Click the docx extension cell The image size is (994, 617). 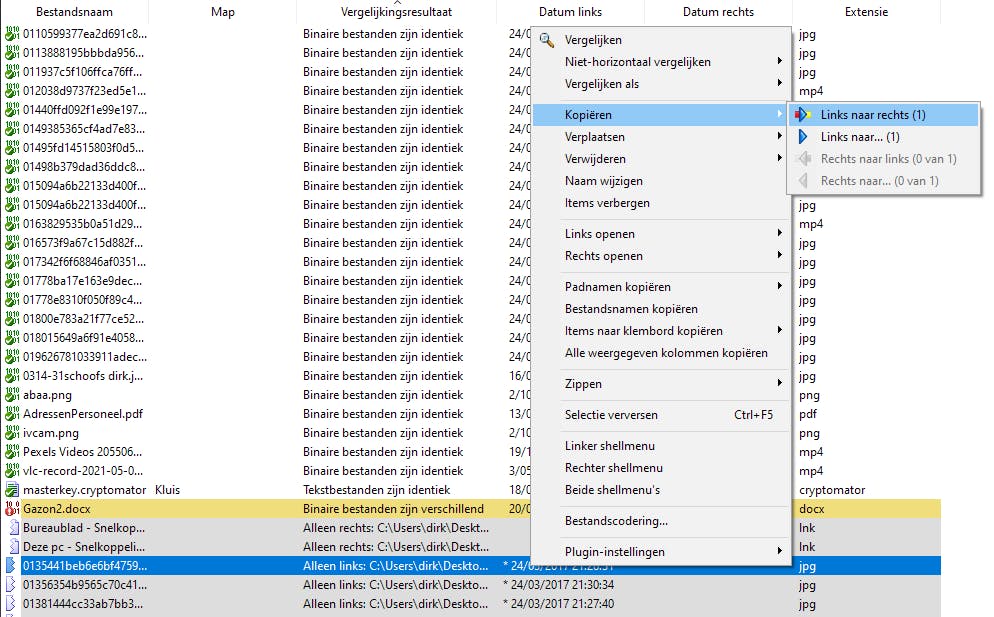(811, 509)
